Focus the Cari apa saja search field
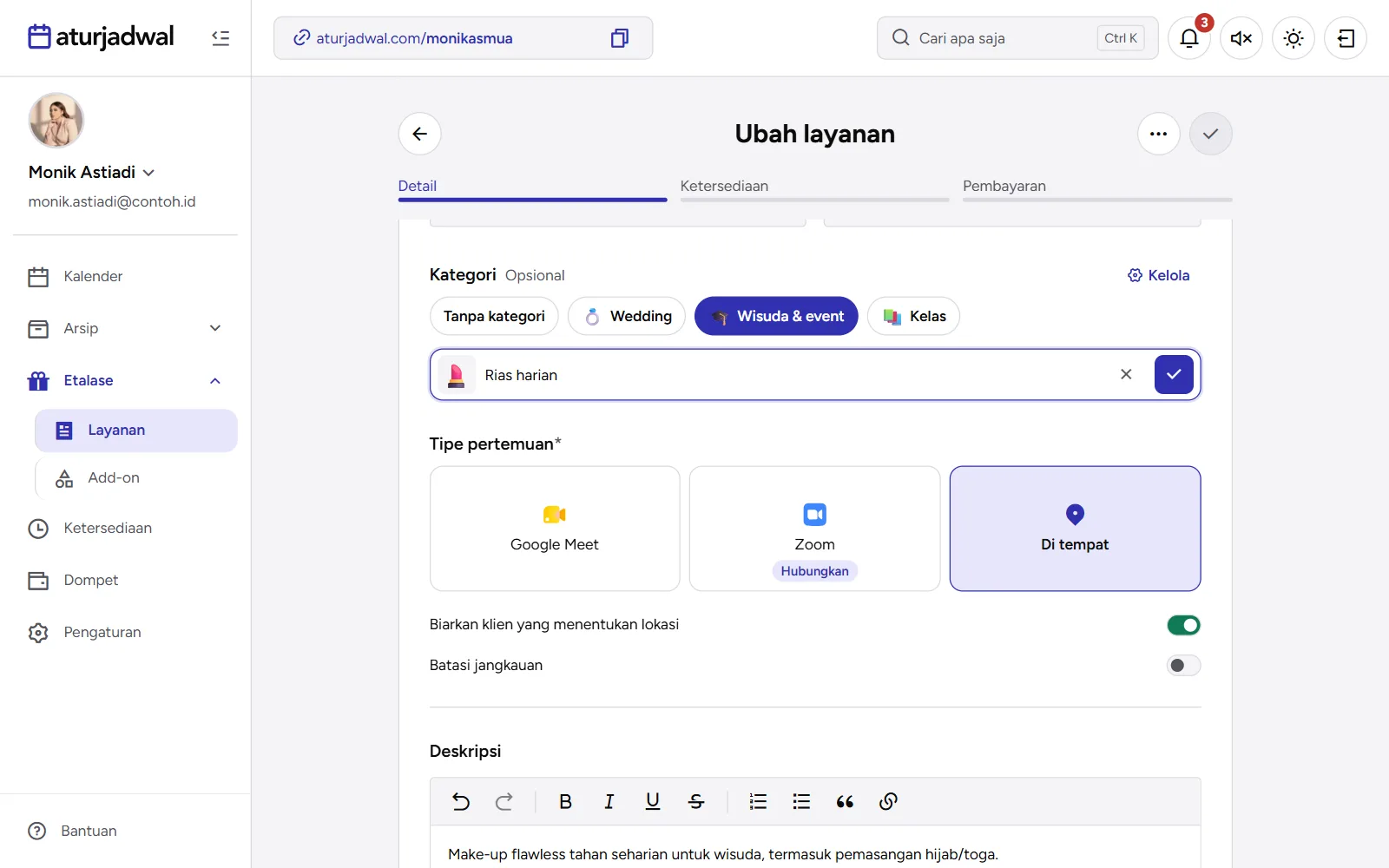 pos(1017,38)
